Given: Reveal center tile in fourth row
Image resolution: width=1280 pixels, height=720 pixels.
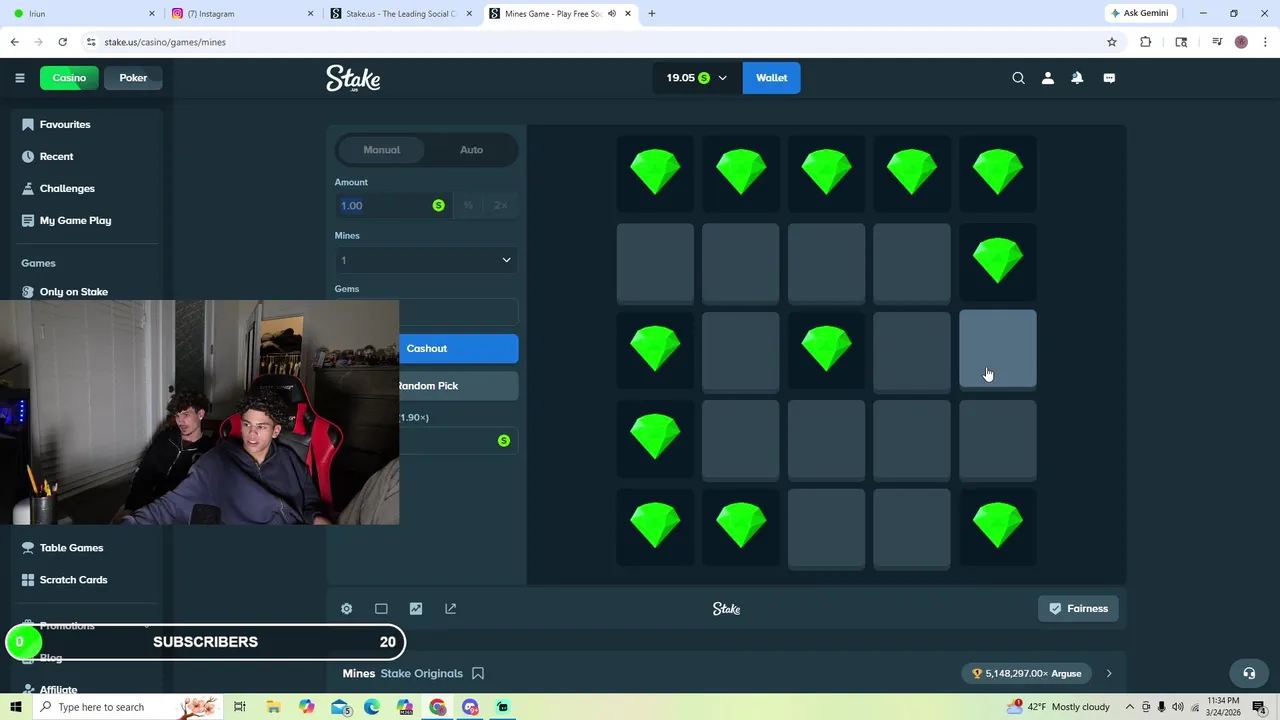Looking at the screenshot, I should click(x=826, y=439).
